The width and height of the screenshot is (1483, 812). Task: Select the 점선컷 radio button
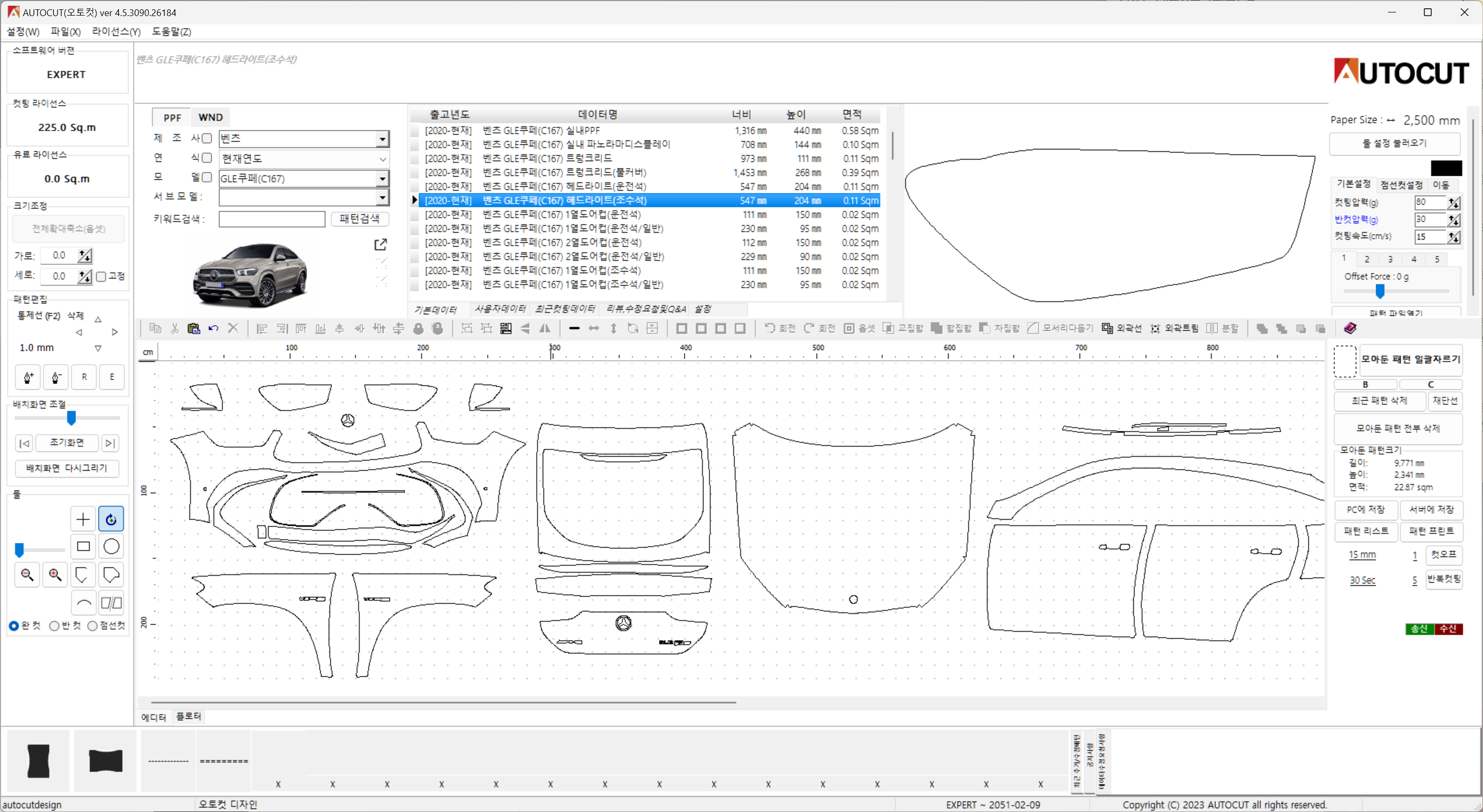(92, 625)
